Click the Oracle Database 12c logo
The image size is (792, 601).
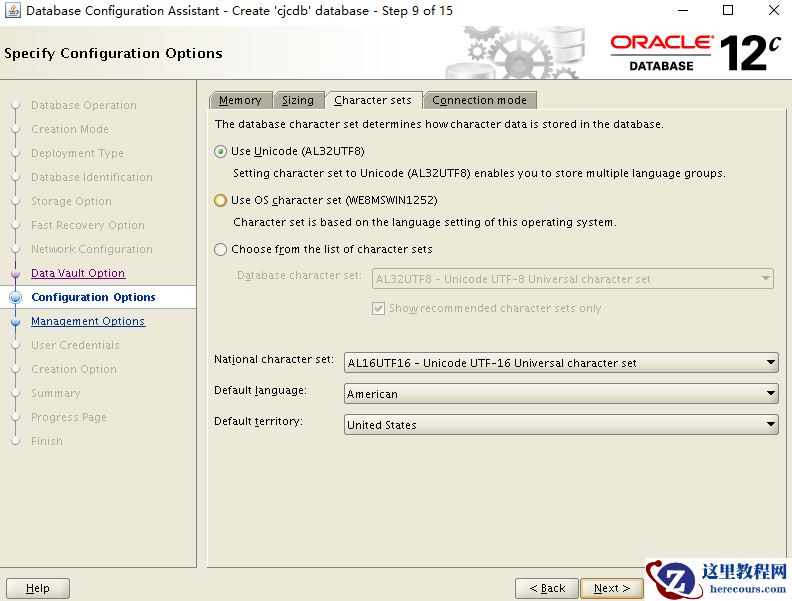tap(695, 53)
